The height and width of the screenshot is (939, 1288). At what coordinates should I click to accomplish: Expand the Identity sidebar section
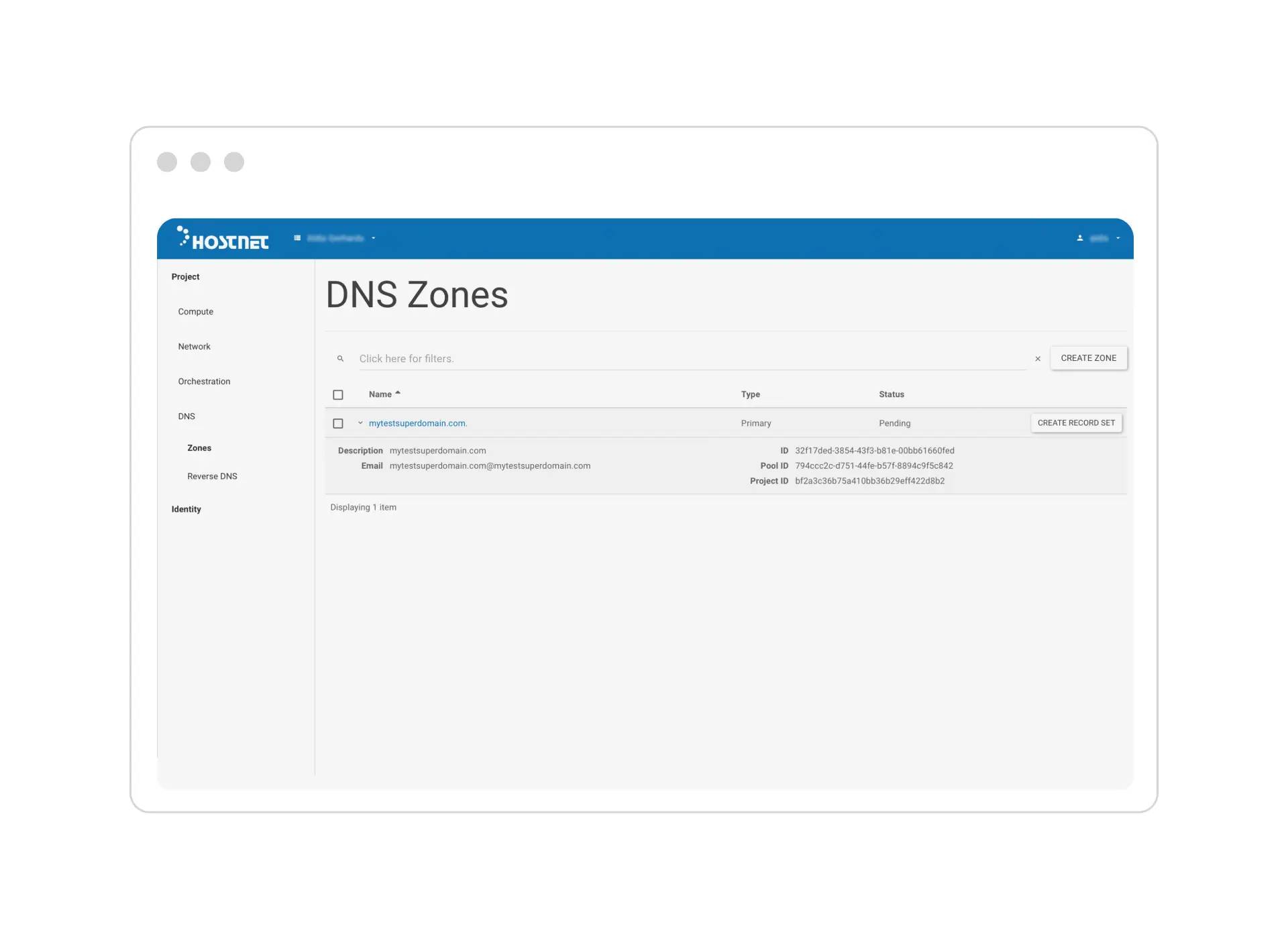point(186,509)
